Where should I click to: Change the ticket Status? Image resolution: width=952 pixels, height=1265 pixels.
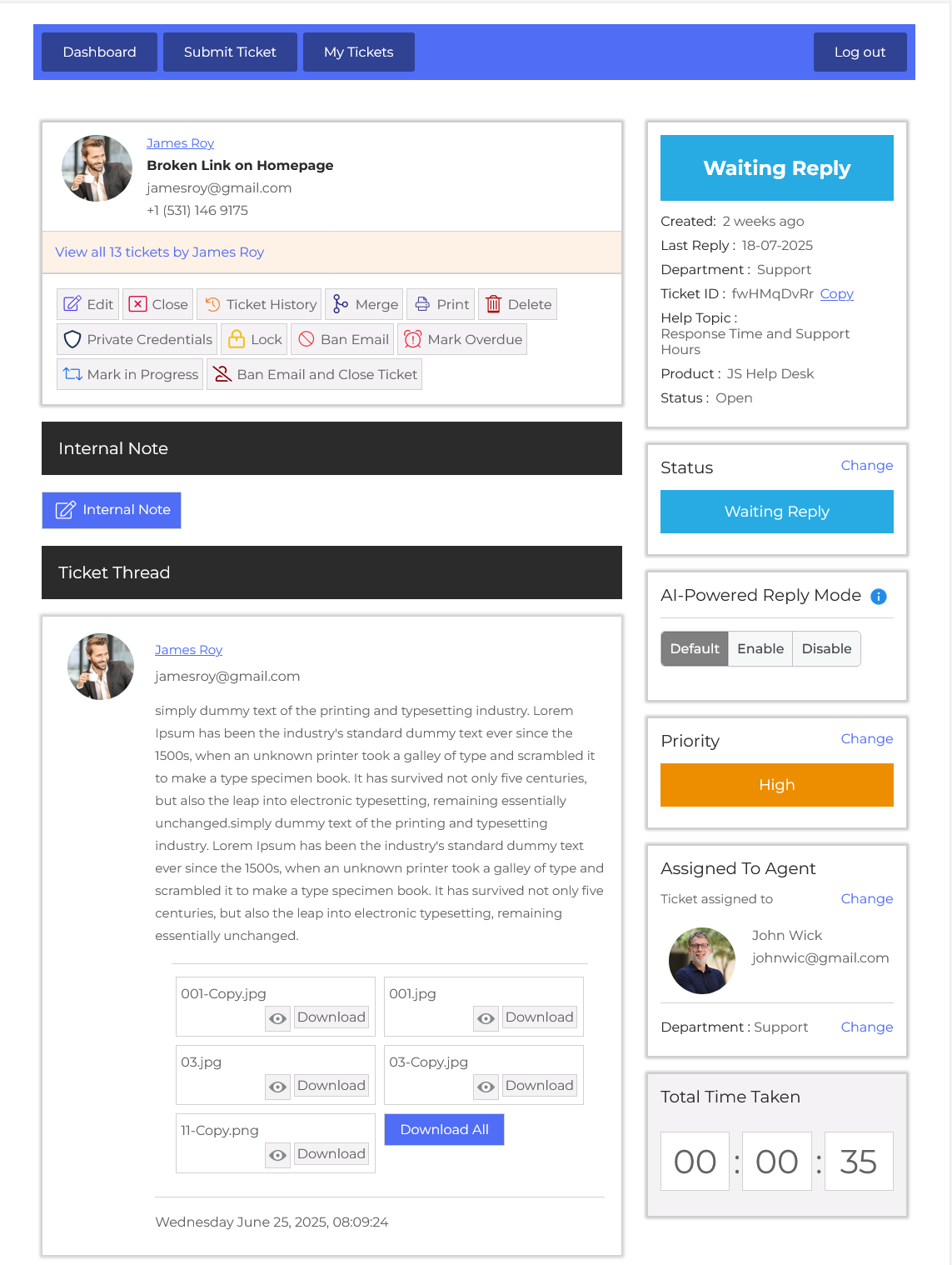(x=866, y=465)
